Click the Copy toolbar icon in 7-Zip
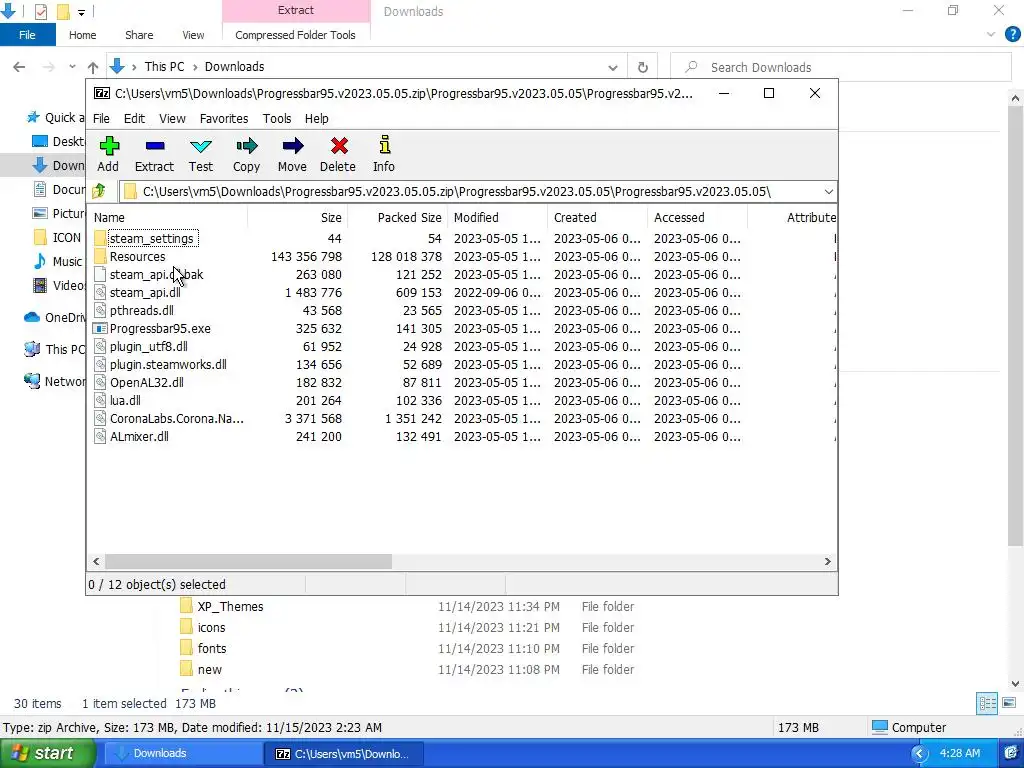The width and height of the screenshot is (1024, 768). 246,154
